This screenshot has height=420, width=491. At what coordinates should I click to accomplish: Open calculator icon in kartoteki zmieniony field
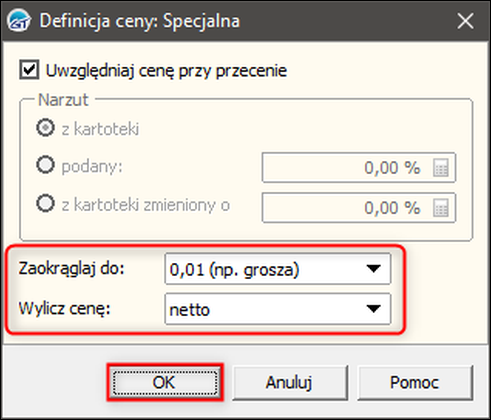(441, 208)
